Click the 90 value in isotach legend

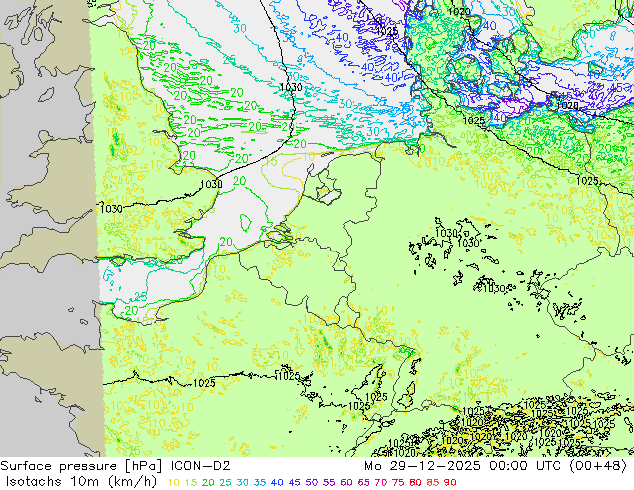[450, 482]
